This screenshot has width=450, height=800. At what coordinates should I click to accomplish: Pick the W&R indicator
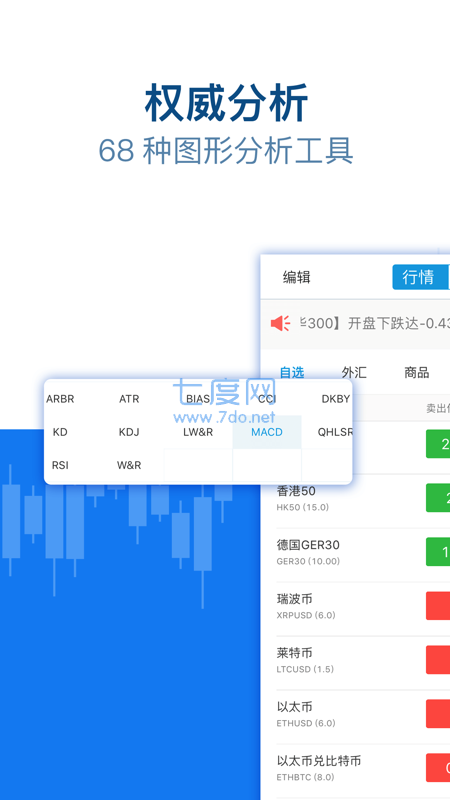tap(129, 465)
